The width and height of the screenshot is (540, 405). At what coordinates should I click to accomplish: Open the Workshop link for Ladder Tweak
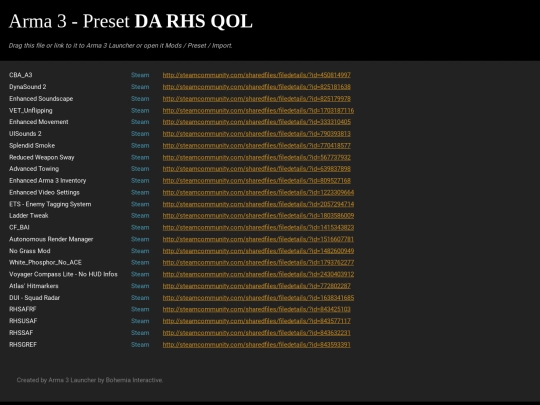point(258,216)
